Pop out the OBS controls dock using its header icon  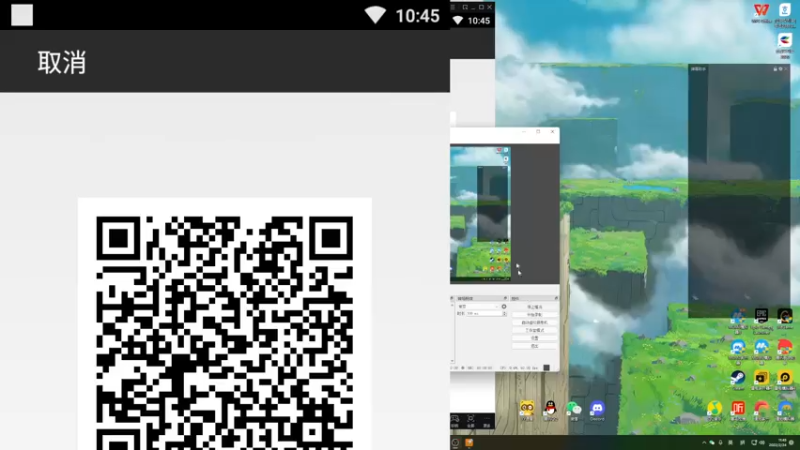click(x=556, y=298)
